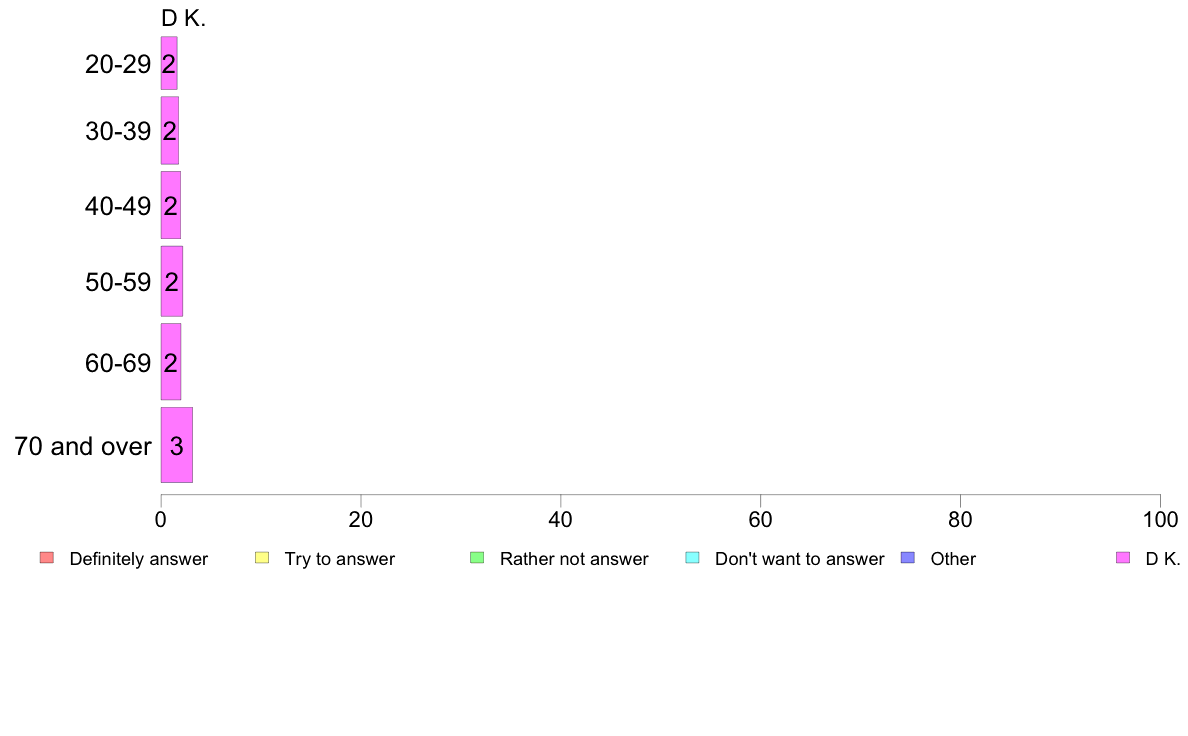Viewport: 1188px width, 736px height.
Task: Click the Definitely answer legend text
Action: [139, 559]
